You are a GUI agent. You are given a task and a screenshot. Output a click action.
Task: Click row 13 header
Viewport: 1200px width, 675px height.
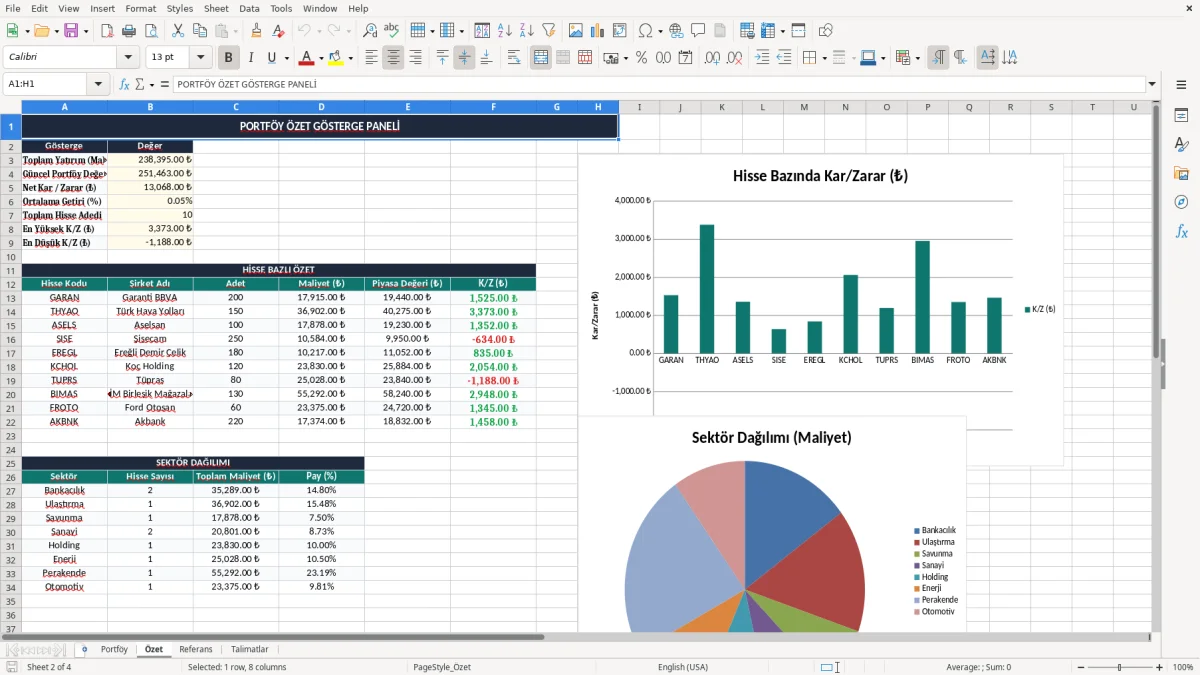10,298
